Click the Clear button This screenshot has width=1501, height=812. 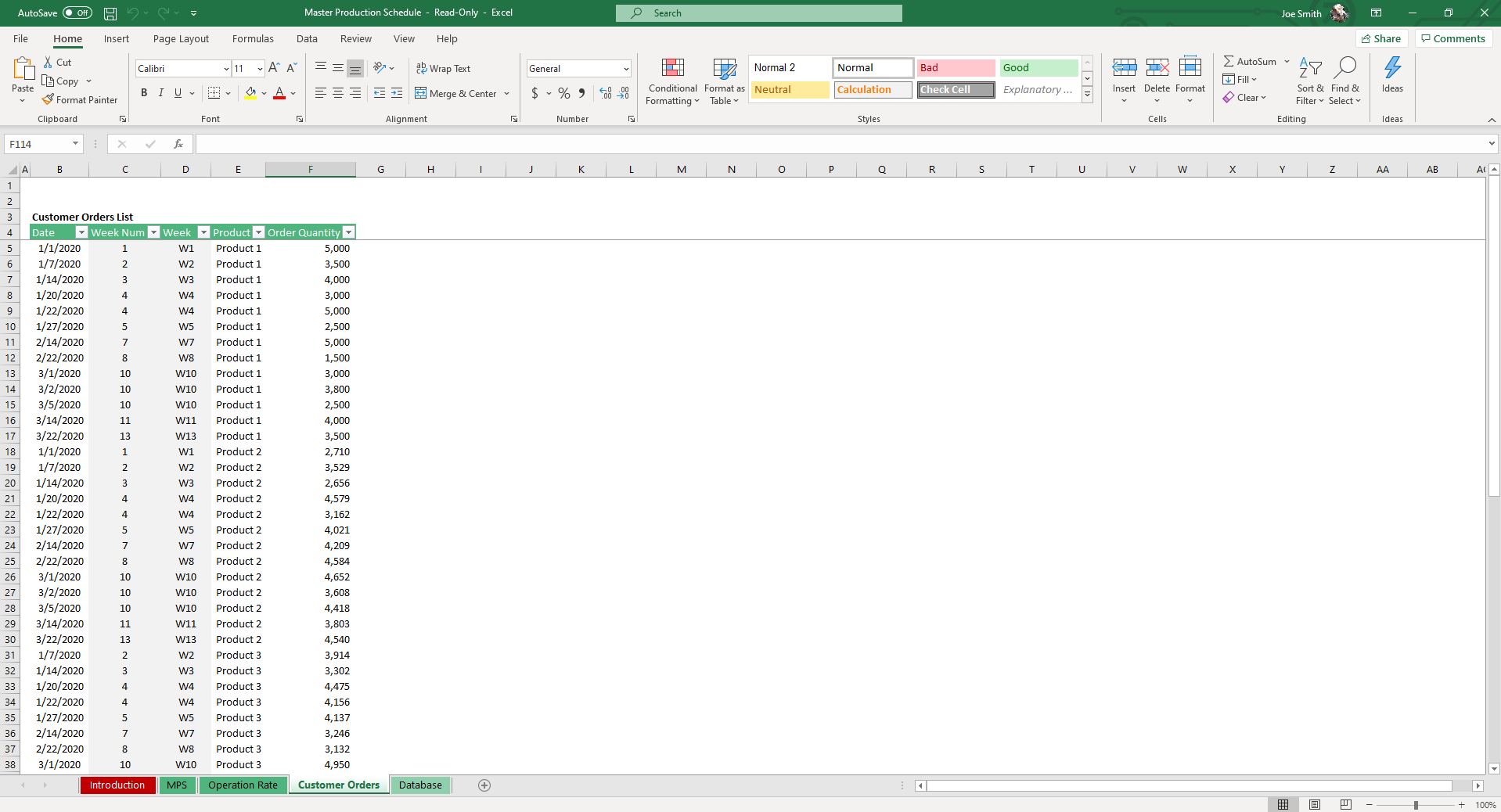coord(1244,98)
